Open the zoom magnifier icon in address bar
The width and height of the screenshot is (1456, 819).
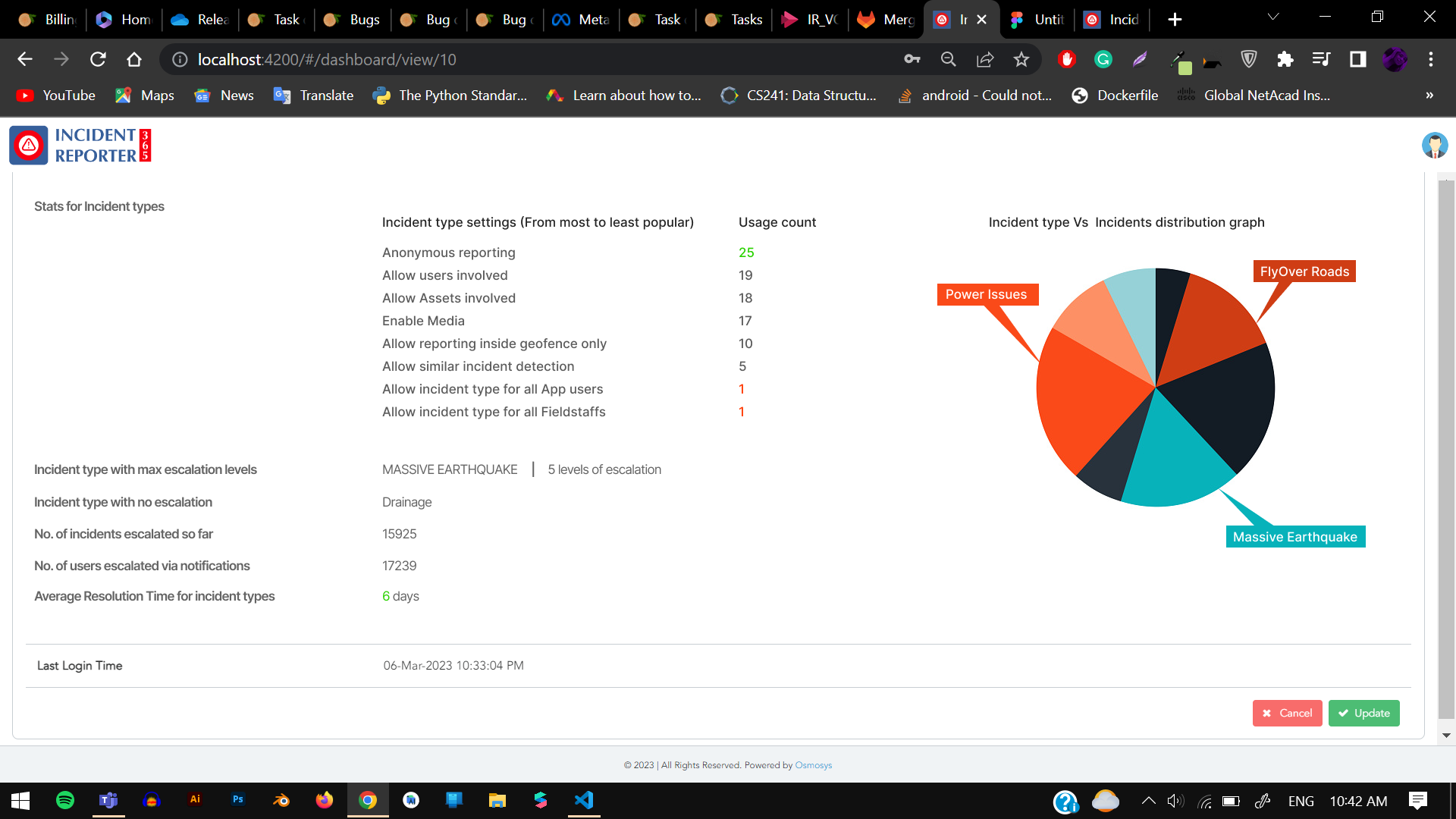[948, 59]
